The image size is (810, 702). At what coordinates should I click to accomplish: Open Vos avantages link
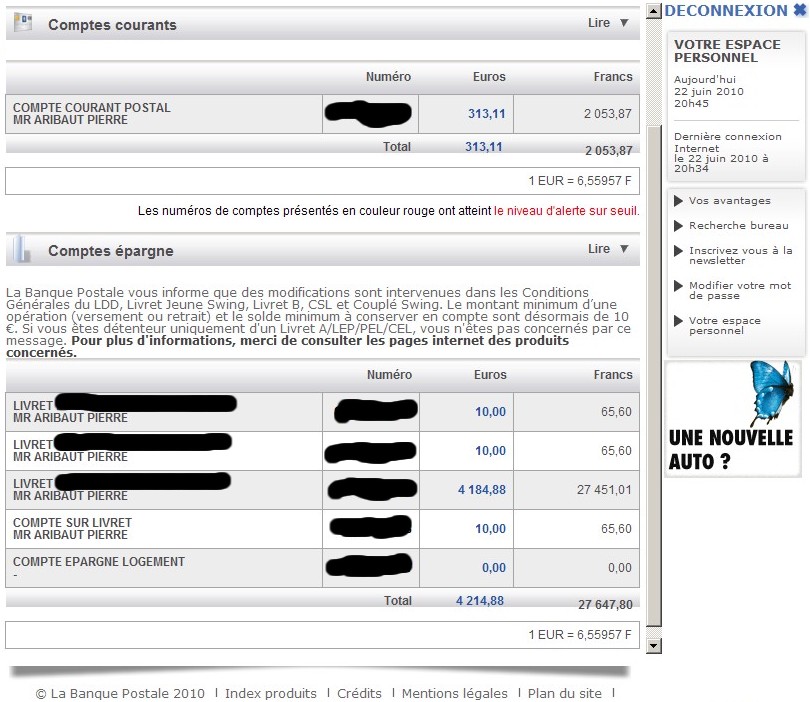click(x=729, y=200)
